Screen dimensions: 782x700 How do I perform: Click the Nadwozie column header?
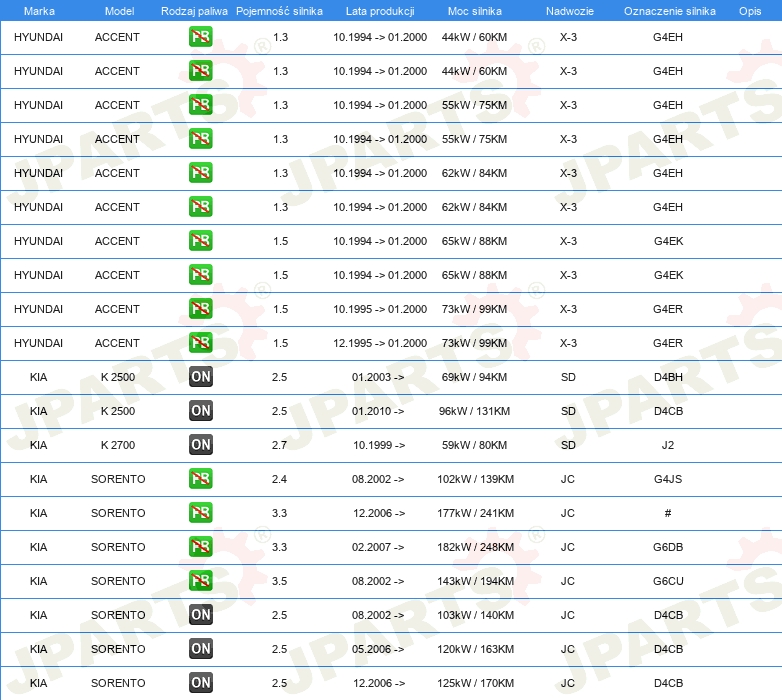pos(570,11)
